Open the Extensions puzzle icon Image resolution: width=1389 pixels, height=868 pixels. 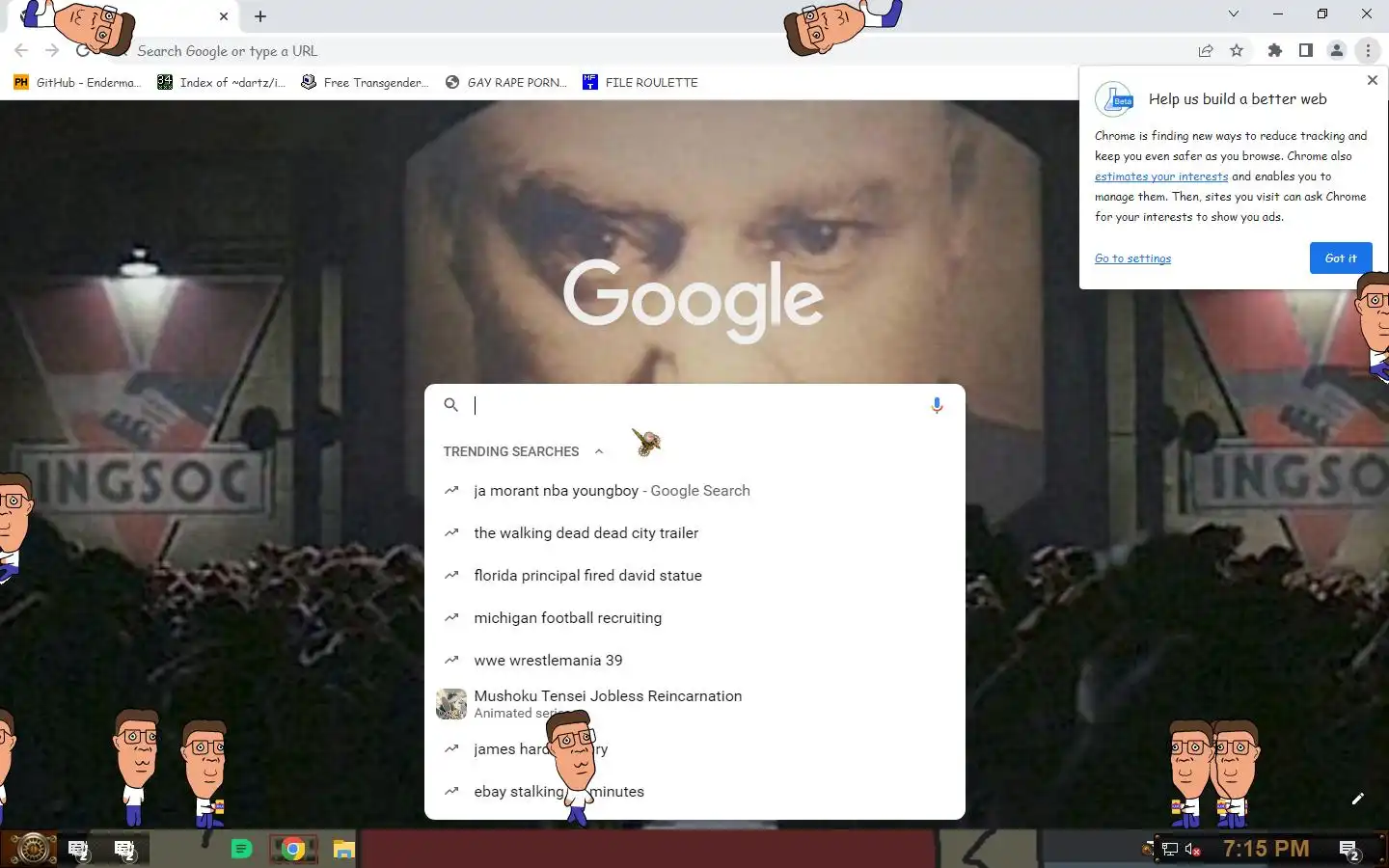point(1275,50)
